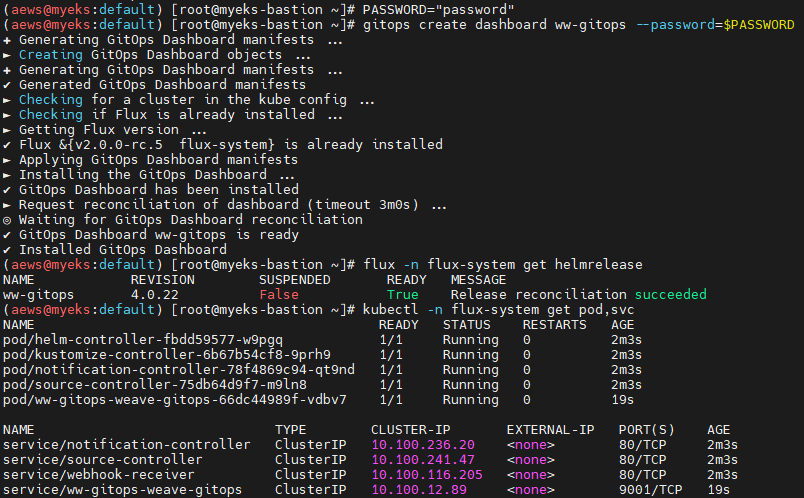Image resolution: width=804 pixels, height=498 pixels.
Task: Click the revision value 4.0.22
Action: tap(154, 294)
